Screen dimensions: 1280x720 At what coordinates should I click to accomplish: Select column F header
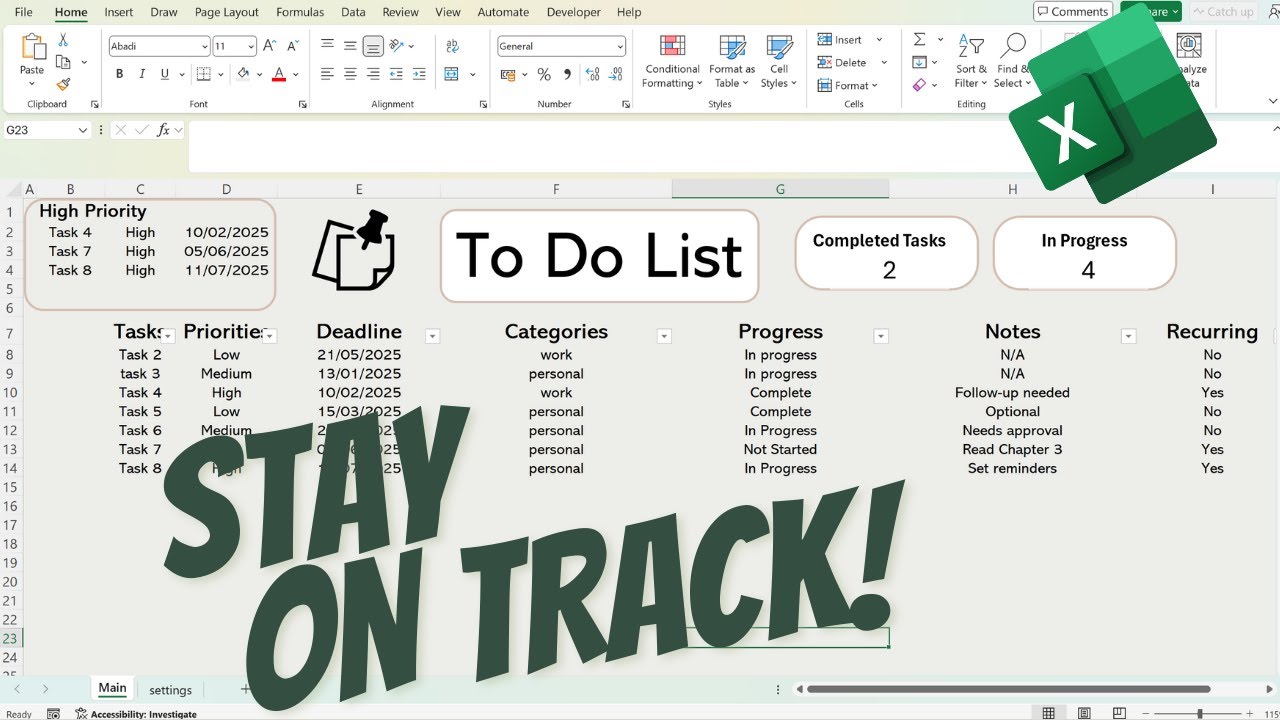tap(556, 189)
